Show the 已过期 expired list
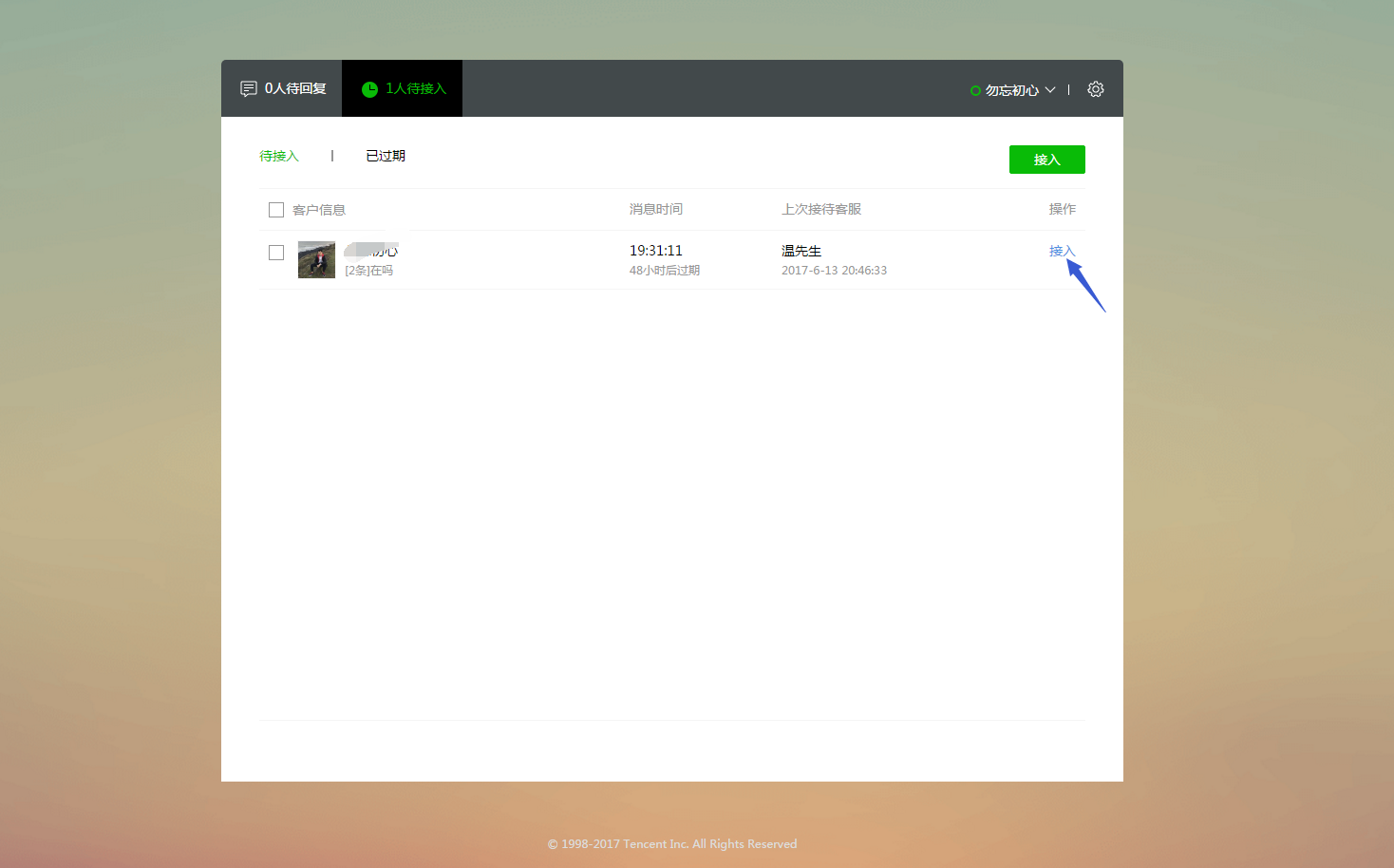This screenshot has height=868, width=1394. pos(386,156)
